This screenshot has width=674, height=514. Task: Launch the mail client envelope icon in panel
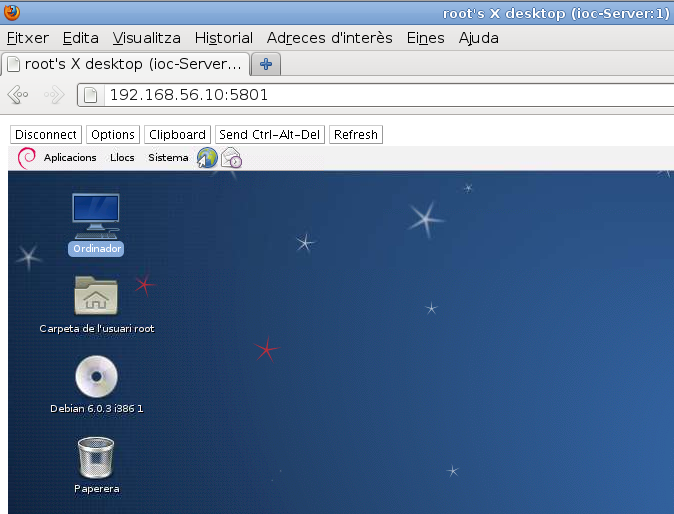pos(232,158)
